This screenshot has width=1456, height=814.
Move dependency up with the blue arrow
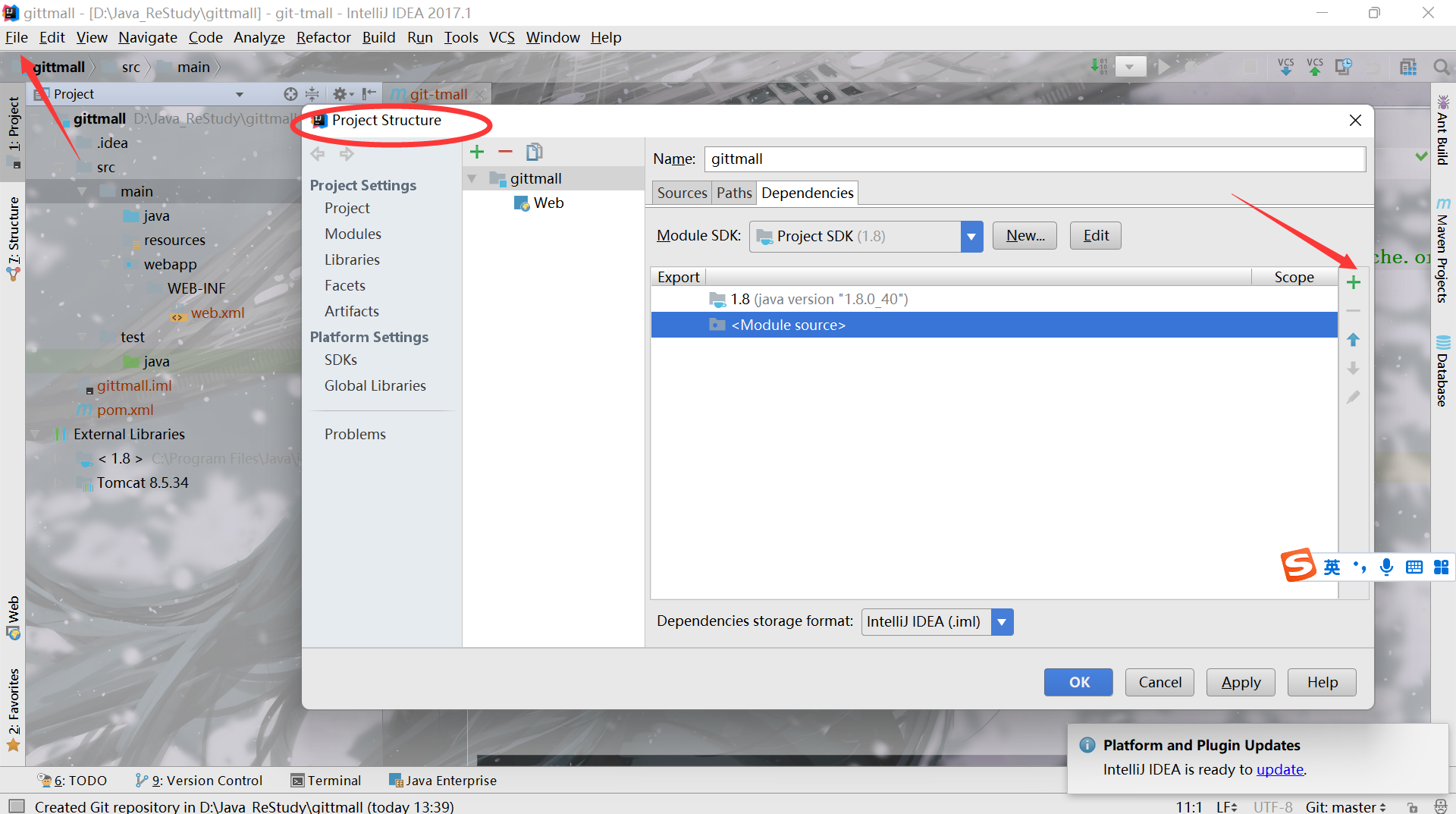click(1354, 340)
